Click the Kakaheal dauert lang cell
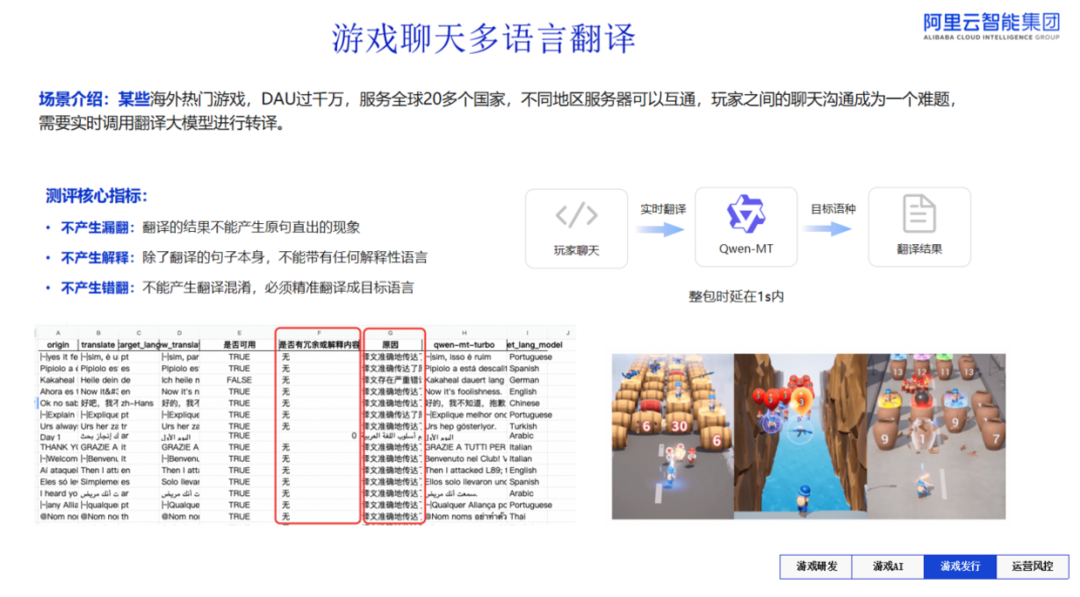This screenshot has width=1080, height=597. point(465,380)
